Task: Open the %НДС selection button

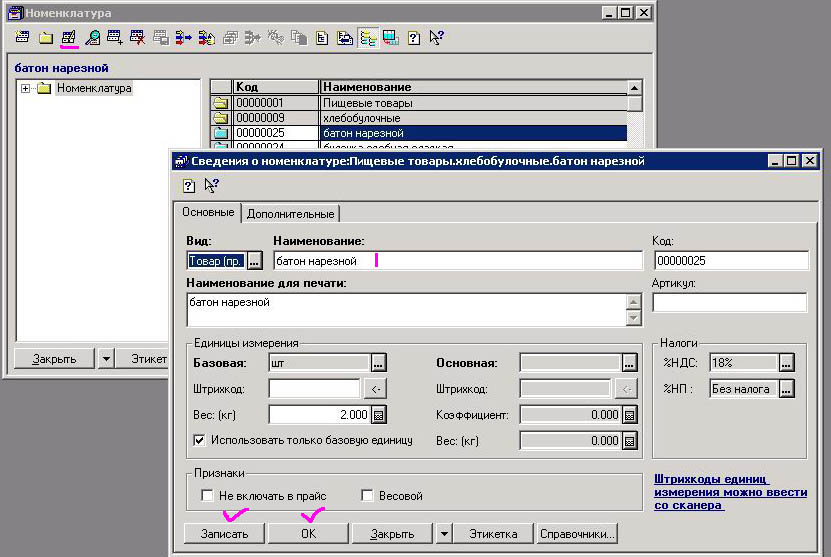Action: 787,362
